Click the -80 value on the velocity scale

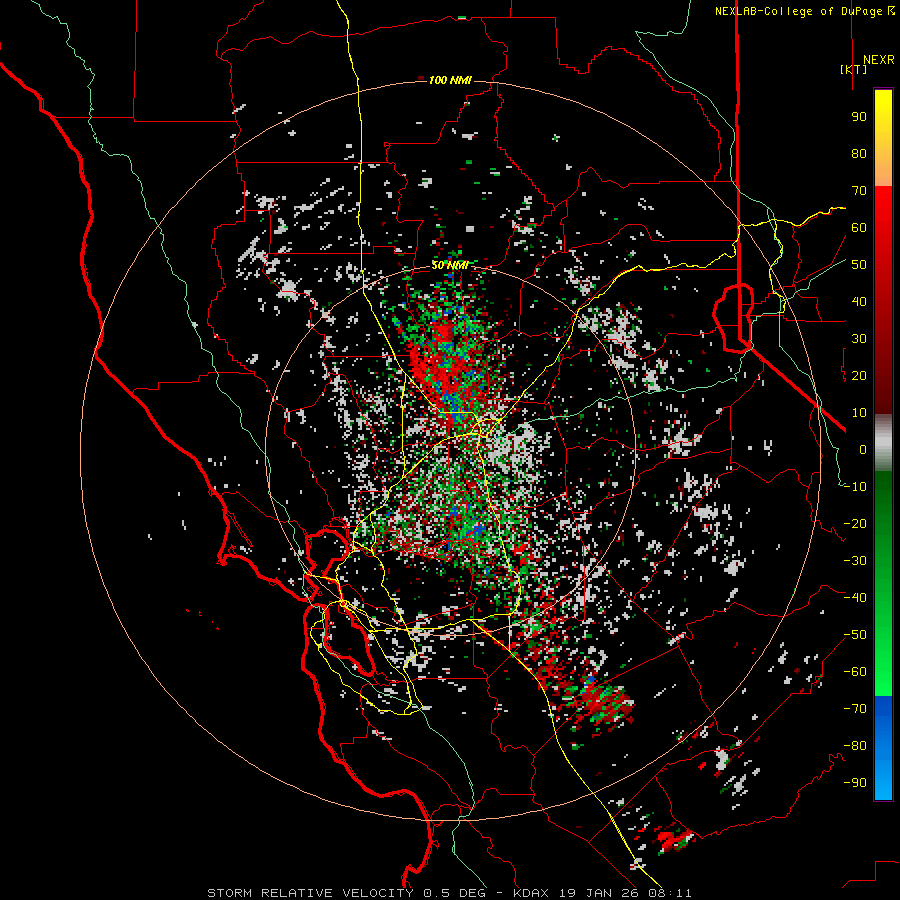point(855,746)
